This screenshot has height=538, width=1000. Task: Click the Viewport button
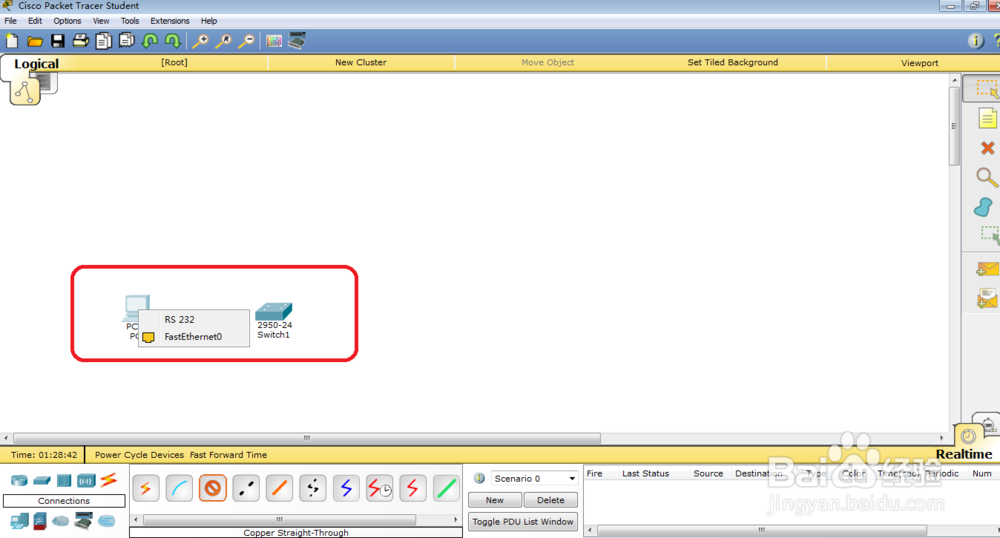click(919, 62)
